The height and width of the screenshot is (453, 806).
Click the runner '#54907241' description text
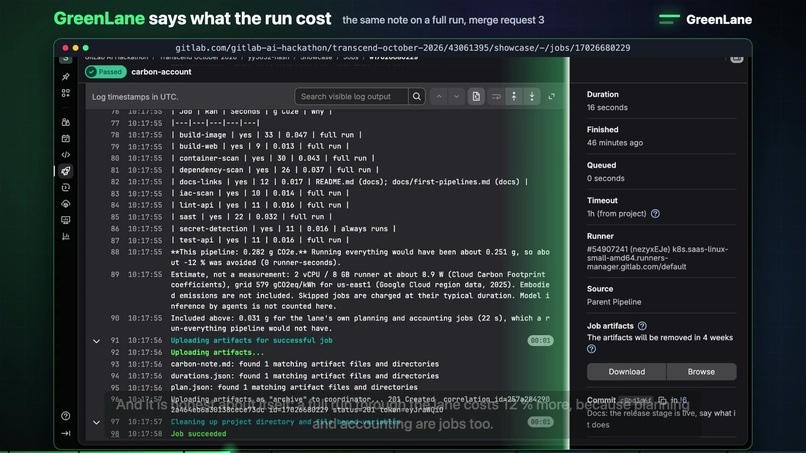[x=657, y=258]
